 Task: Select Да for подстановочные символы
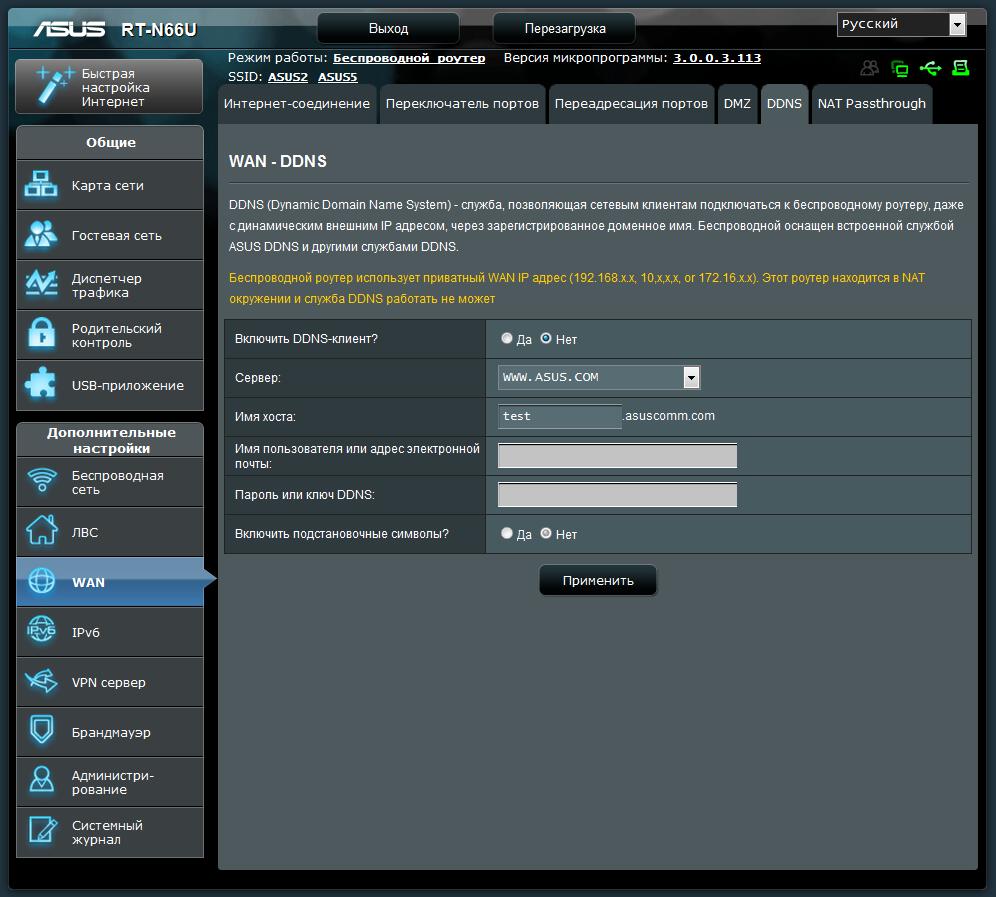(506, 533)
